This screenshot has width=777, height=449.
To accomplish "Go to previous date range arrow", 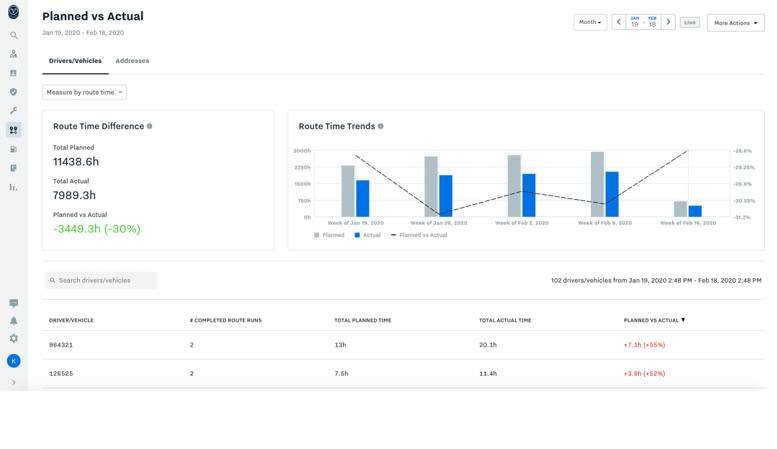I will pos(618,22).
